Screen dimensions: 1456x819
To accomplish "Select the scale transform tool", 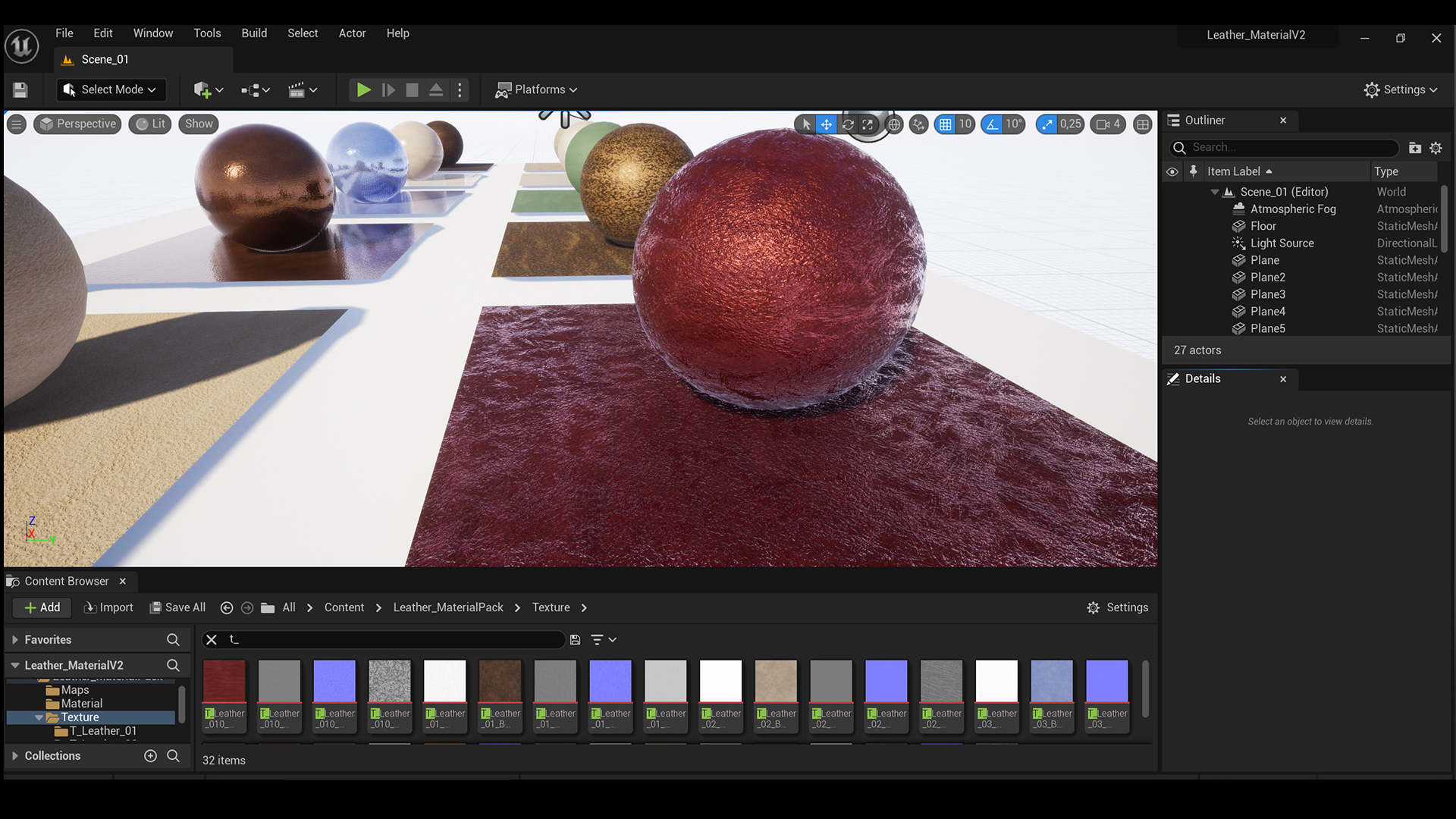I will (x=868, y=124).
